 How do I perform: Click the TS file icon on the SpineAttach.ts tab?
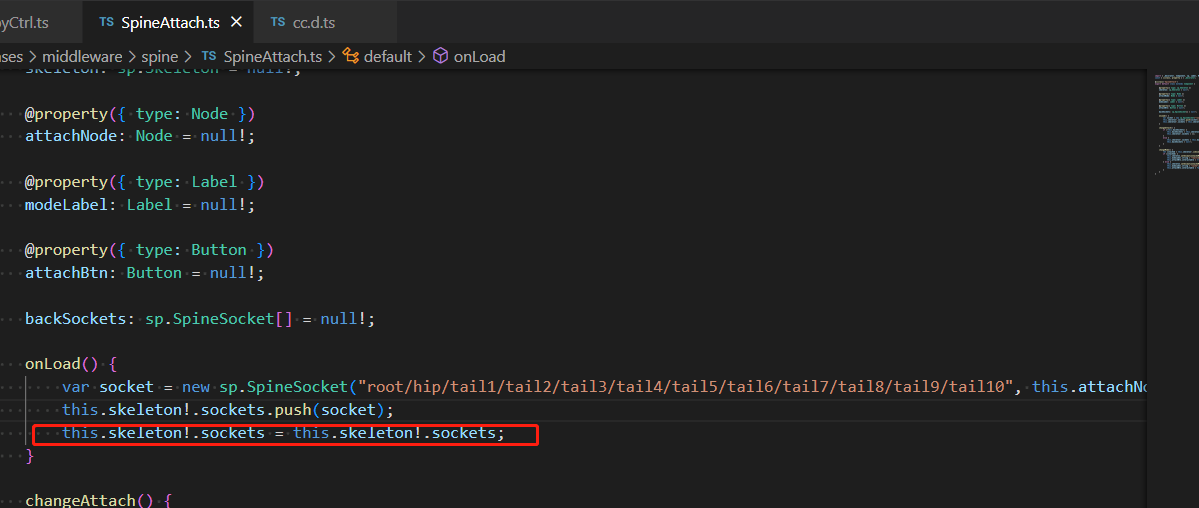click(106, 22)
